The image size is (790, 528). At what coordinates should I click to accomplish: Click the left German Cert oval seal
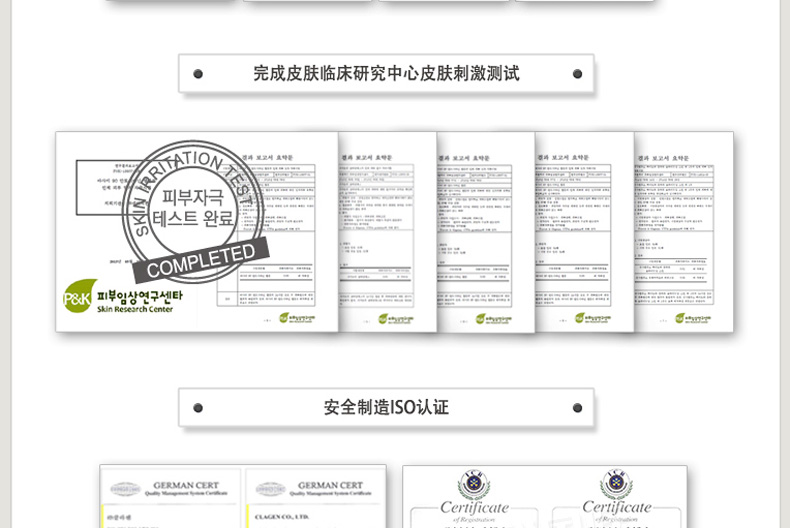(125, 489)
